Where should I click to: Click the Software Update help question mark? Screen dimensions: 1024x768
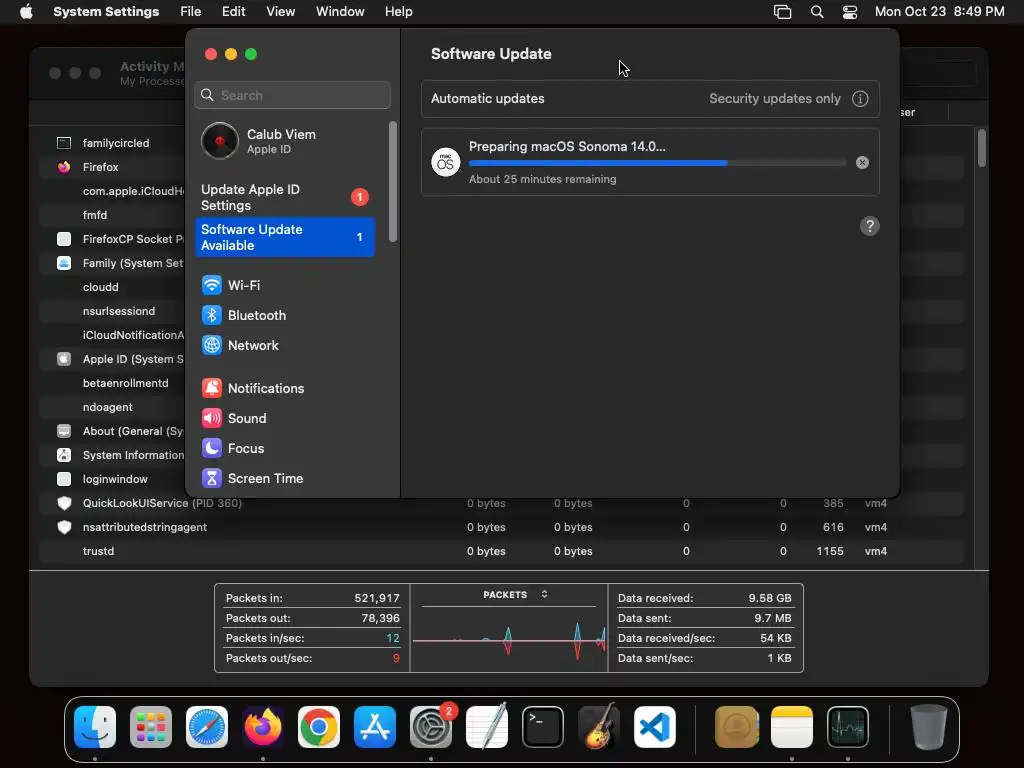869,226
